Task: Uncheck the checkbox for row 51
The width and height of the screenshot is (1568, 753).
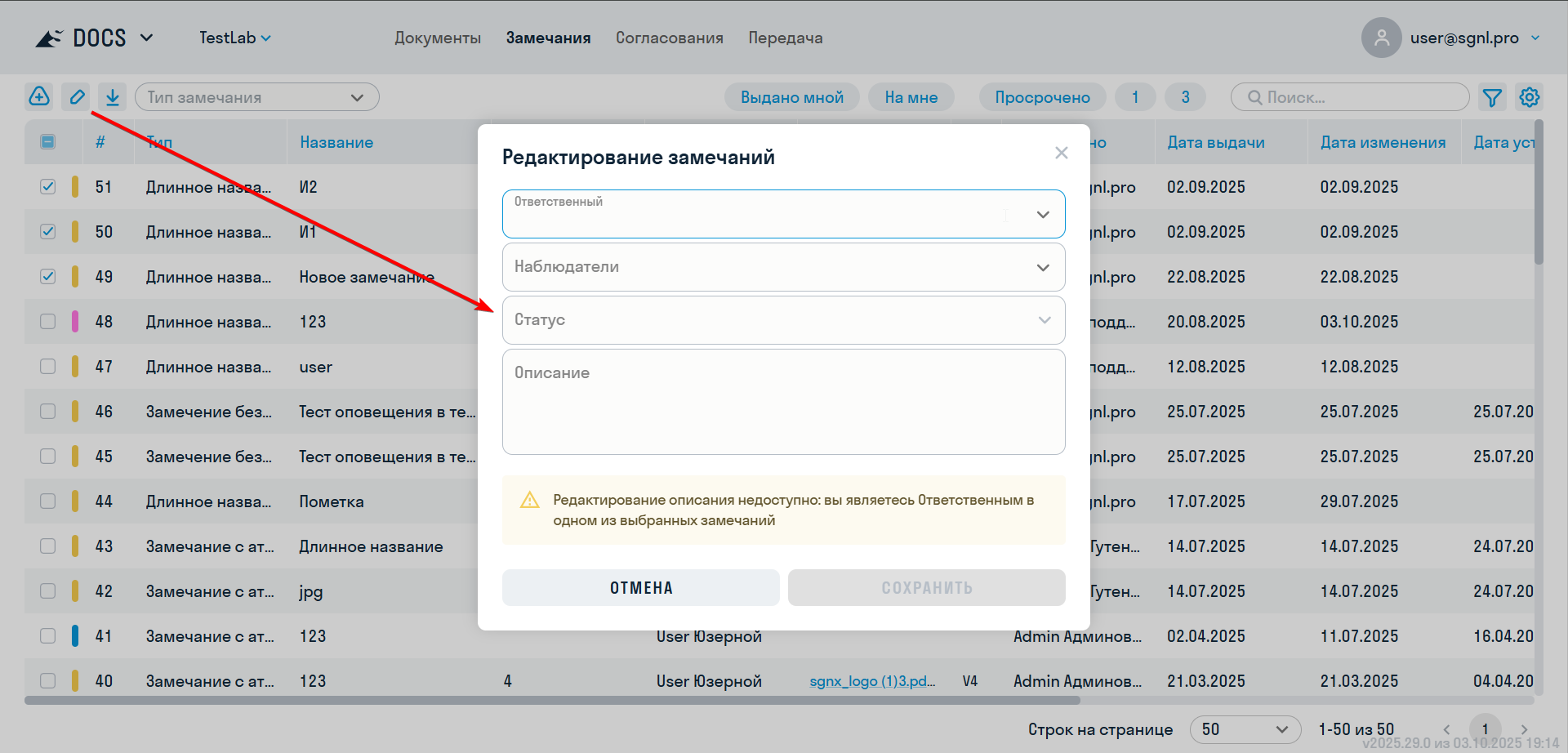Action: (48, 187)
